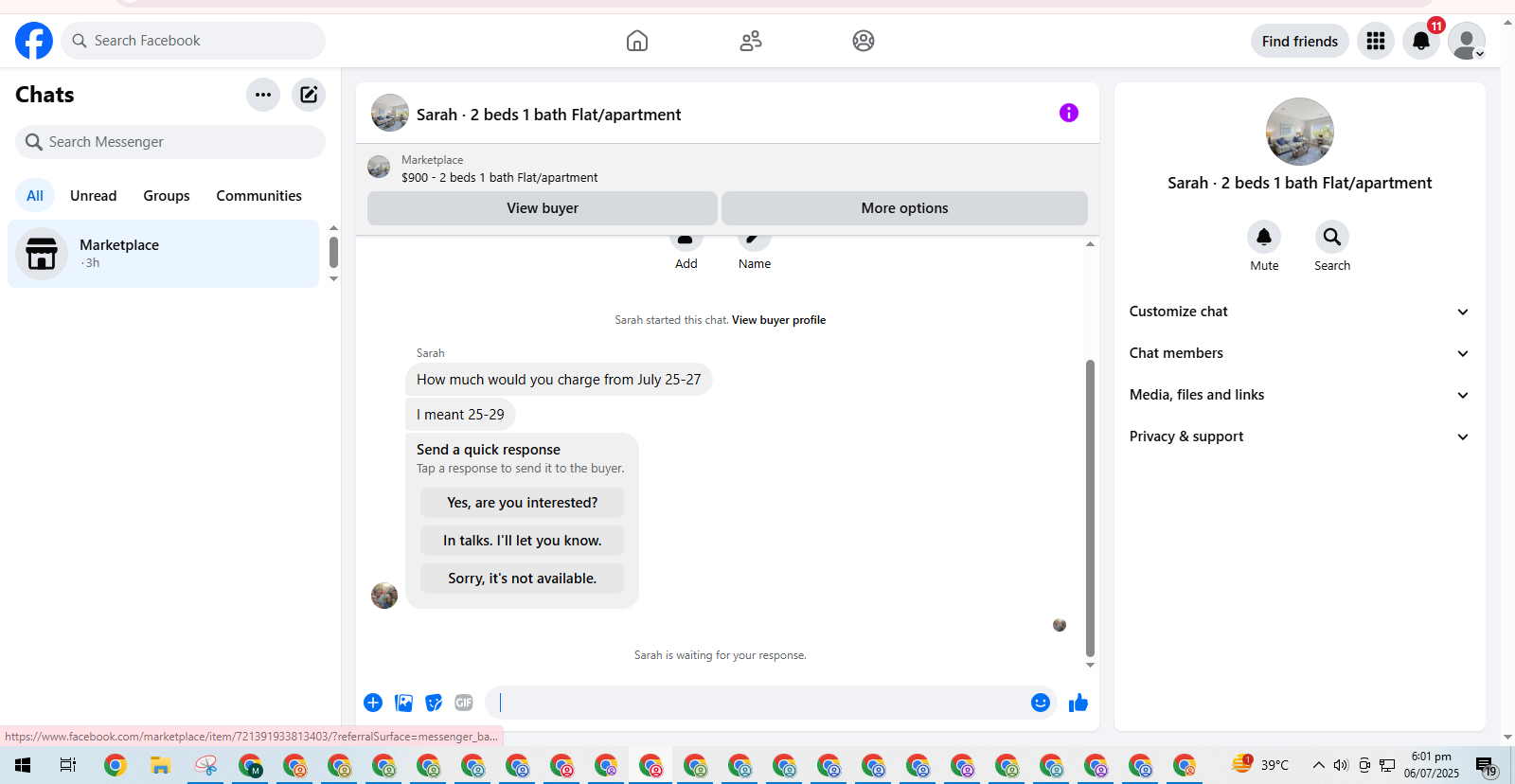Expand the Customize chat section
This screenshot has height=784, width=1515.
tap(1299, 312)
